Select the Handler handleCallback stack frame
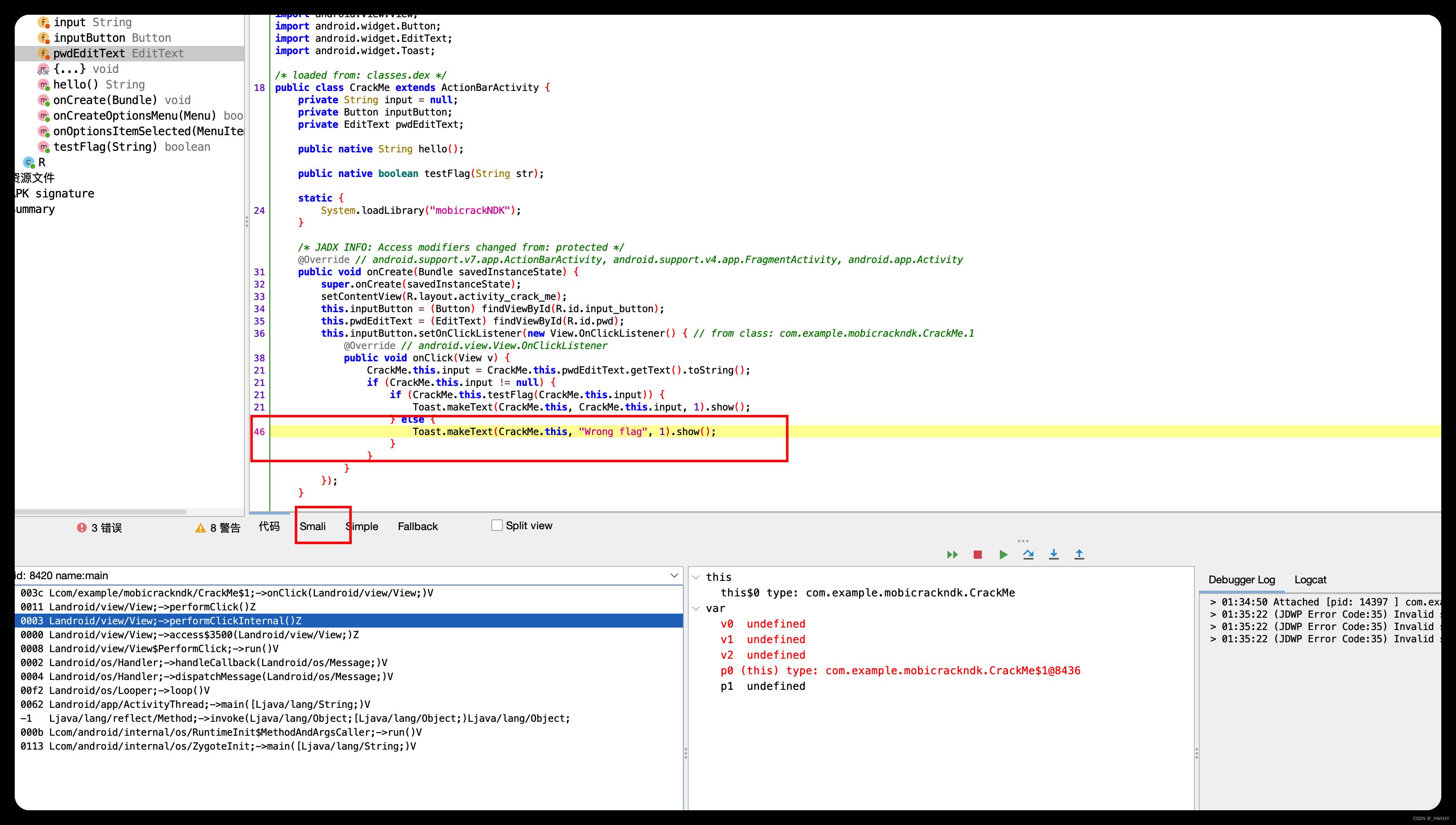The image size is (1456, 825). tap(349, 663)
